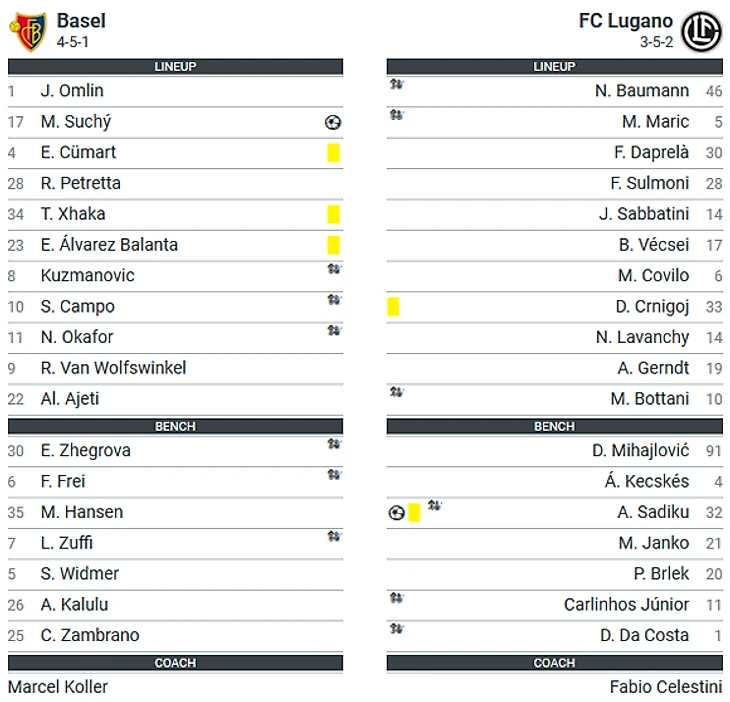The height and width of the screenshot is (702, 730).
Task: Click the yellow card next to E. Cümart
Action: pos(333,153)
